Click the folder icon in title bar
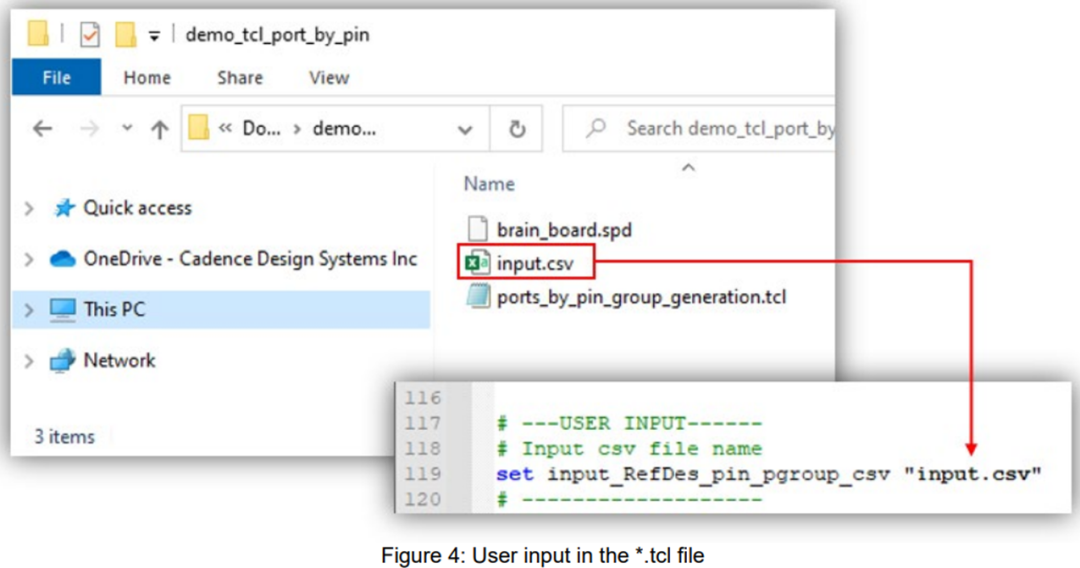Viewport: 1080px width, 568px height. [38, 33]
